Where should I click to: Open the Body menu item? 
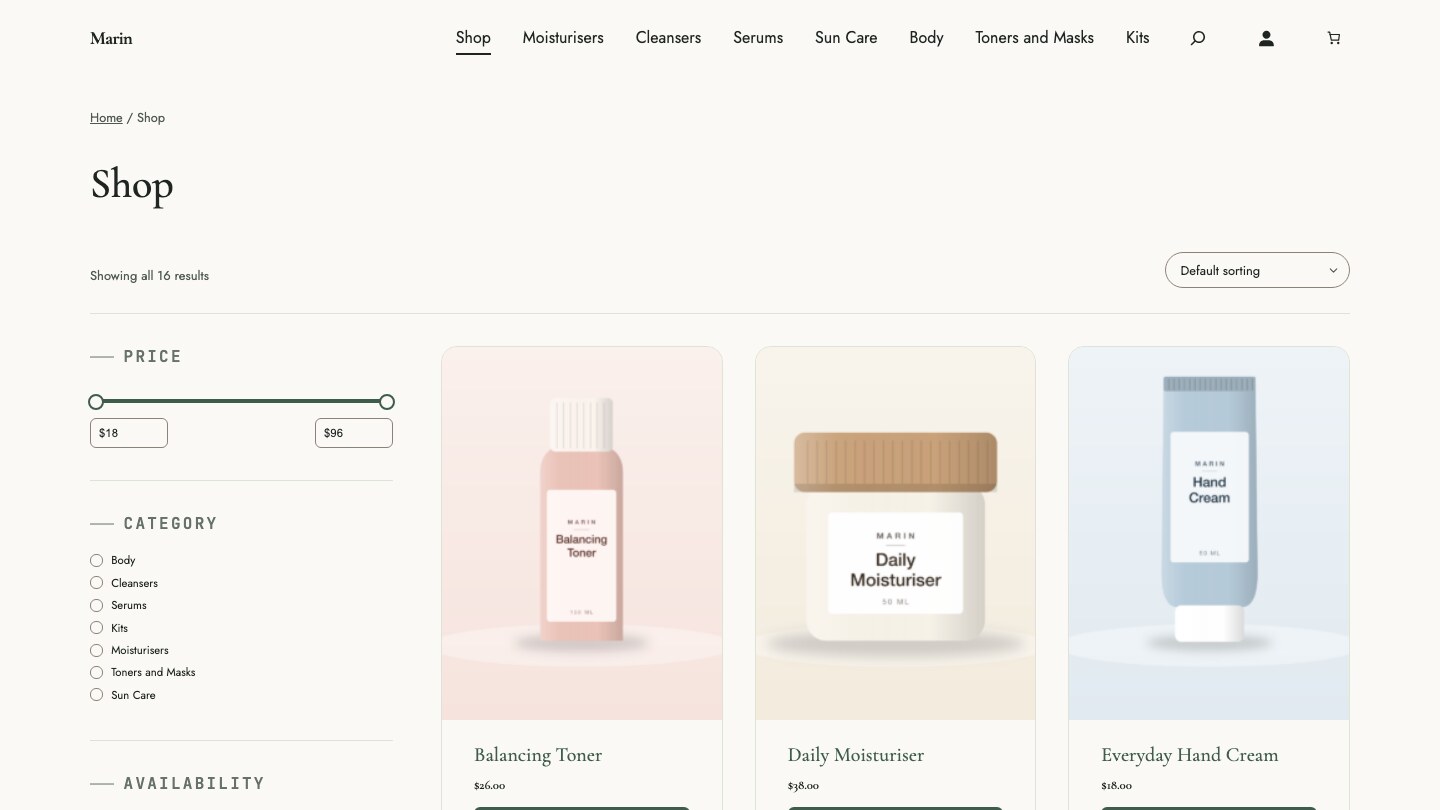point(926,38)
